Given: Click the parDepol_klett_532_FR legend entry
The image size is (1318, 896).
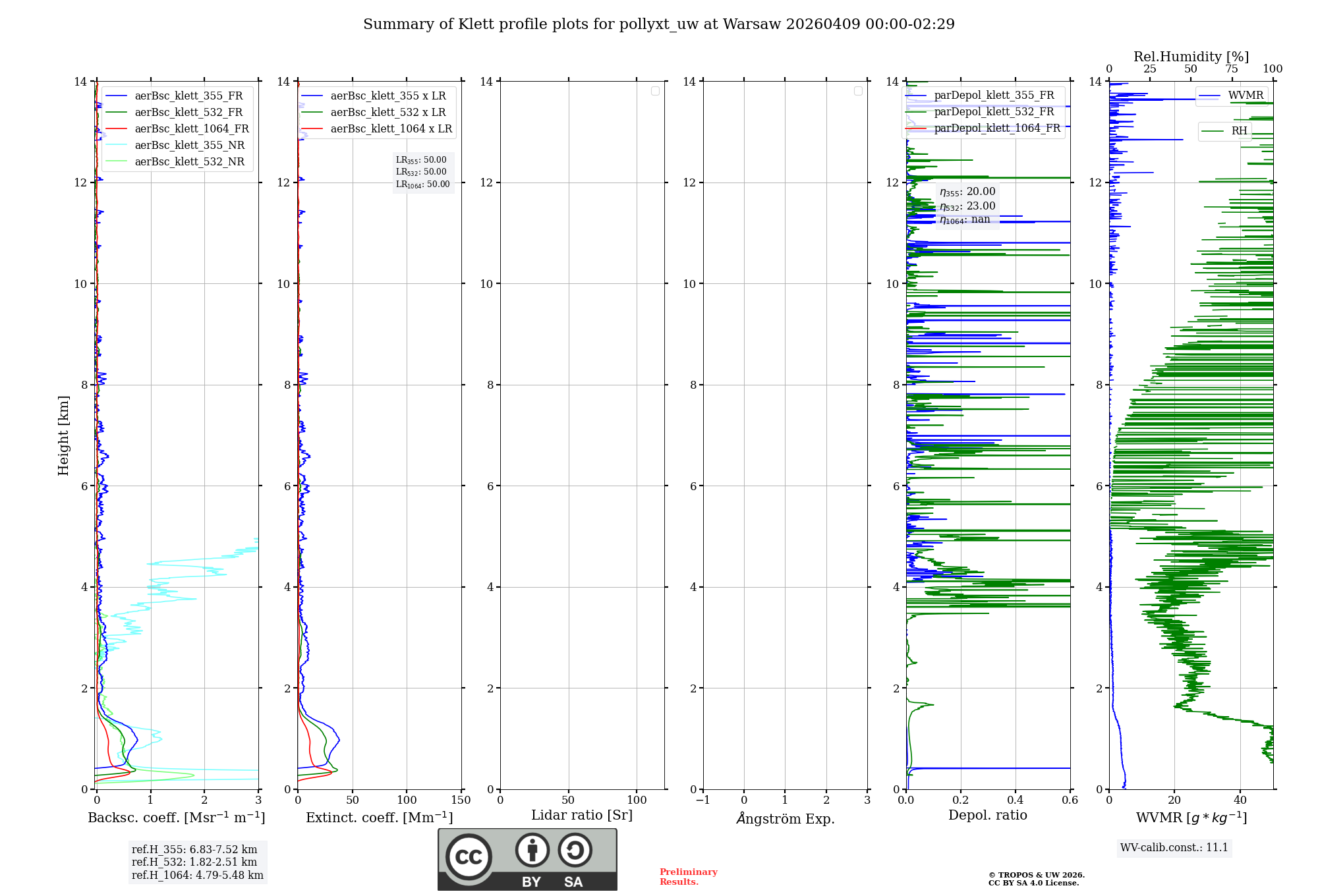Looking at the screenshot, I should click(x=994, y=112).
